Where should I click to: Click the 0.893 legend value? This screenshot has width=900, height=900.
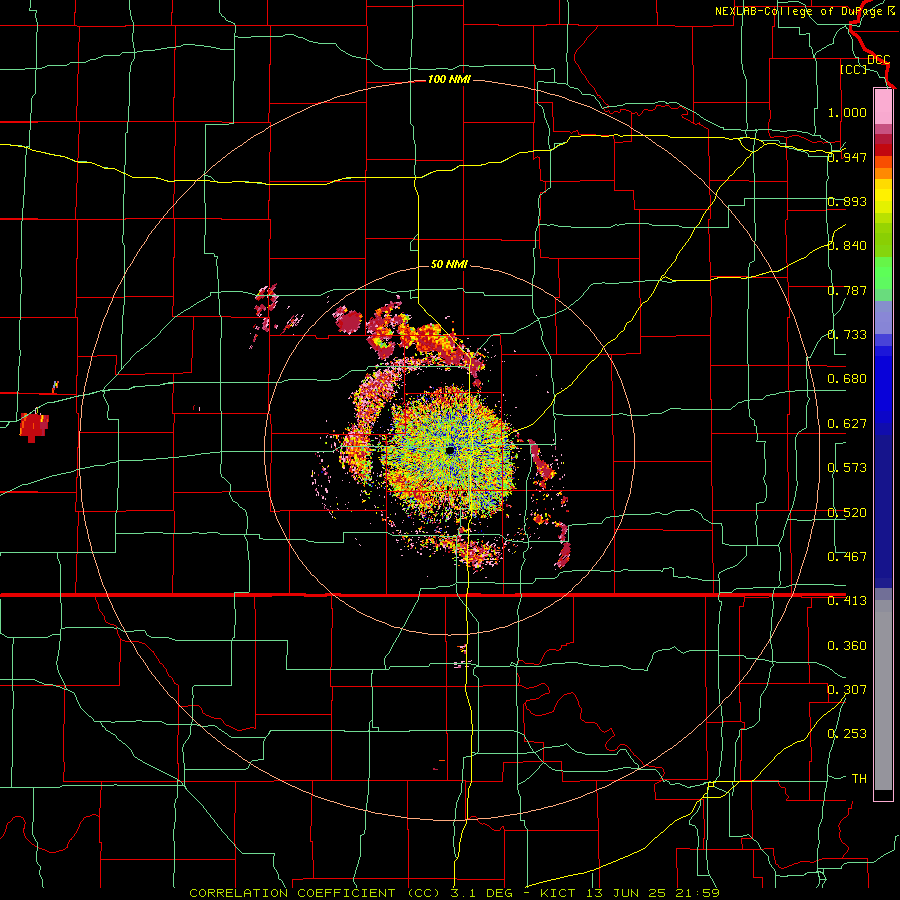[847, 201]
